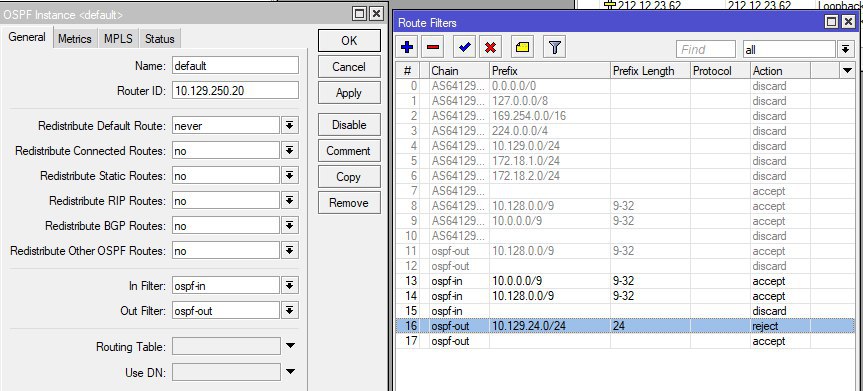Expand the Use DN option arrow

291,372
